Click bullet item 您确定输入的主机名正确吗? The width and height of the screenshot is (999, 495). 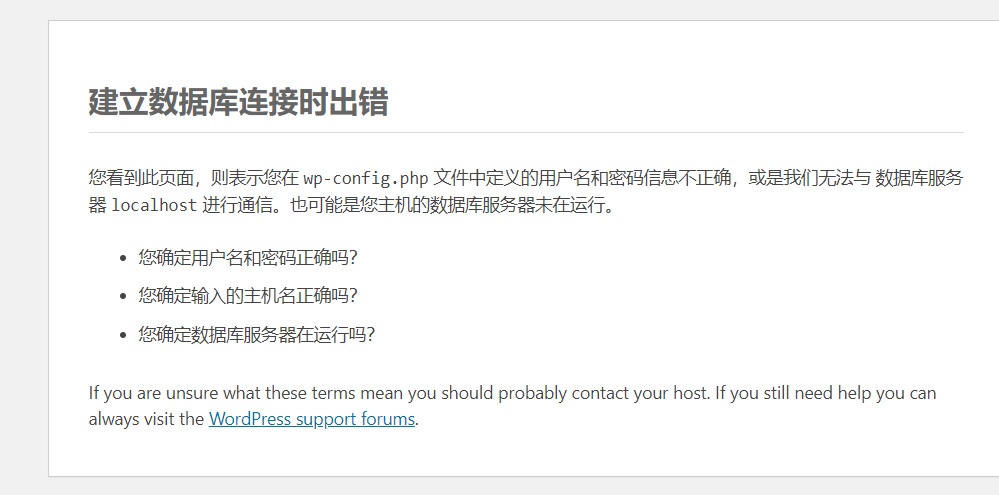coord(248,296)
